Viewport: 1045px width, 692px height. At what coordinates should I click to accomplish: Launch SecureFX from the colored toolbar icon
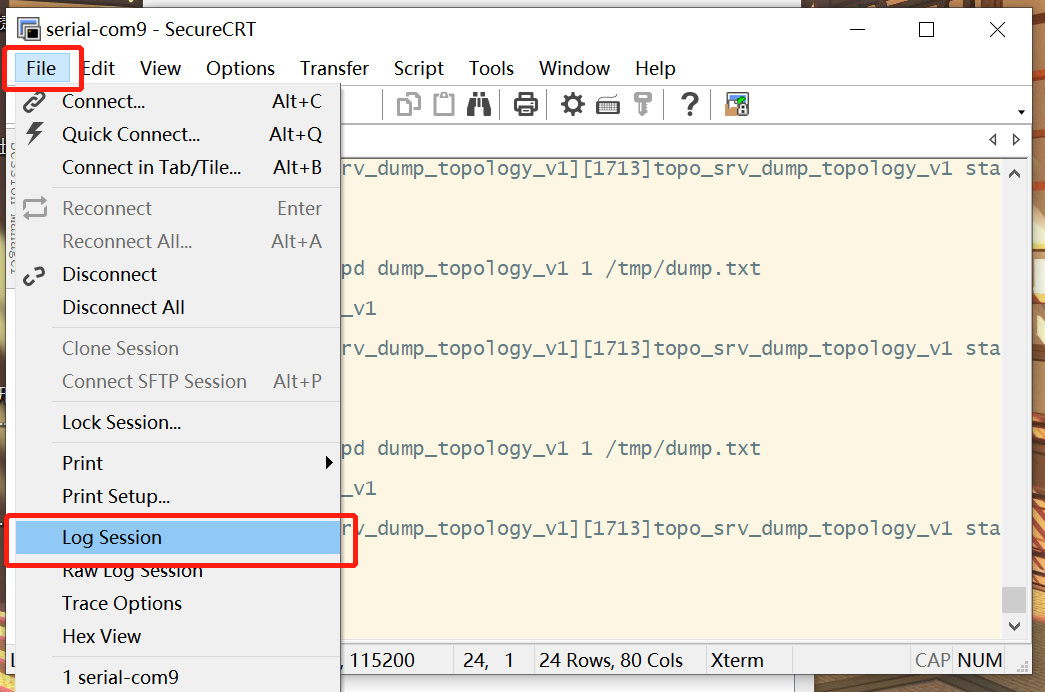tap(737, 104)
